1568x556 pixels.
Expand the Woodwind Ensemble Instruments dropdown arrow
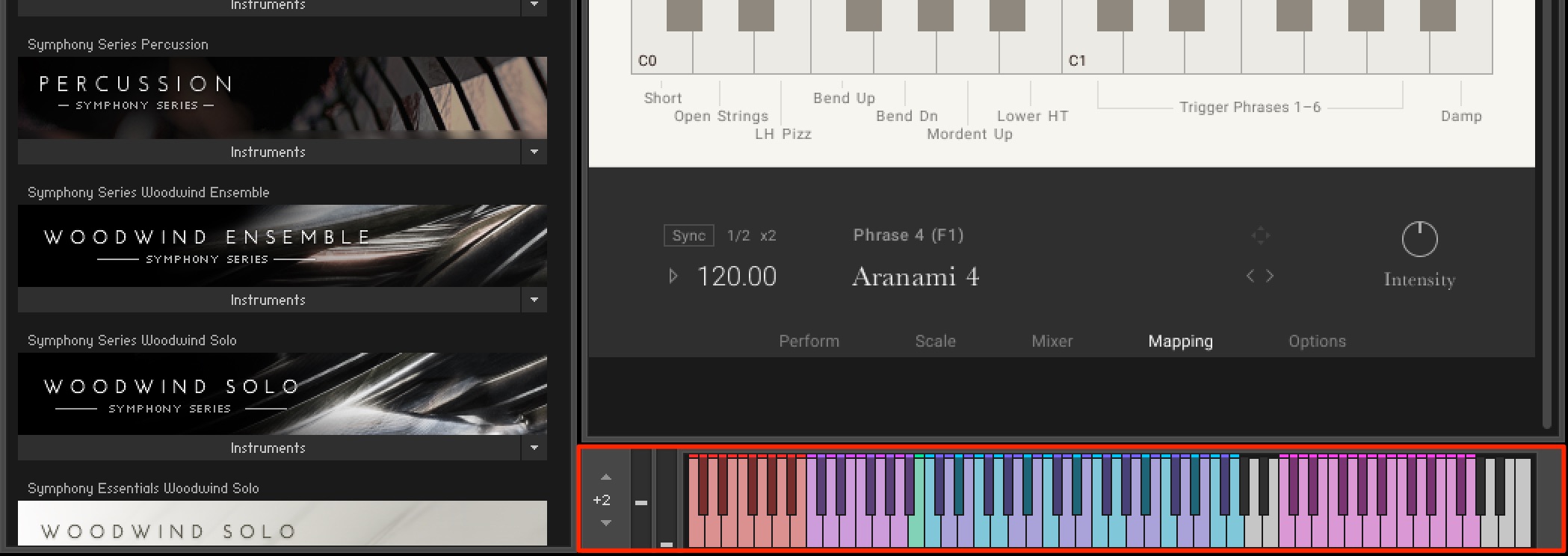[534, 300]
